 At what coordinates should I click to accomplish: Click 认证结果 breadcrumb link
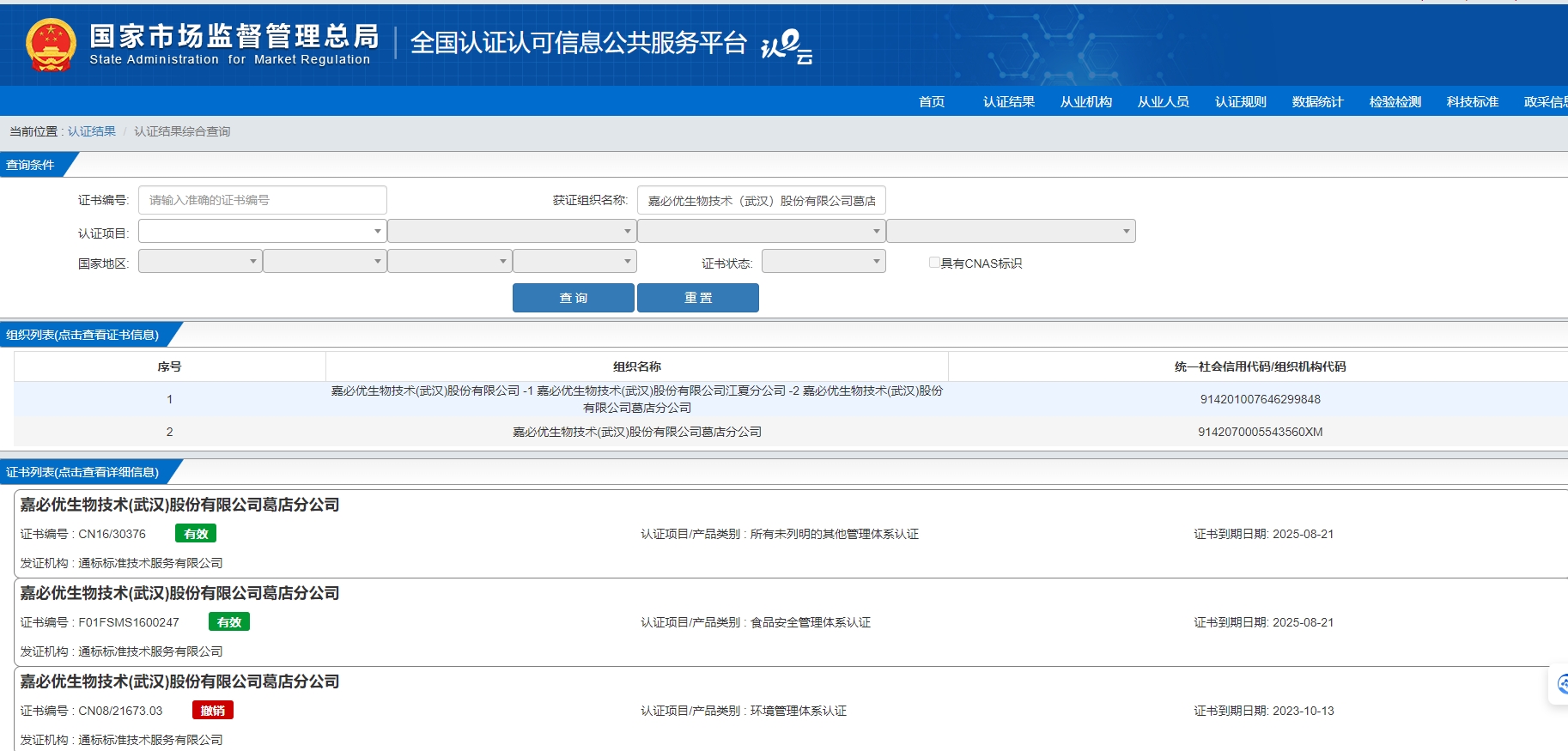(92, 131)
